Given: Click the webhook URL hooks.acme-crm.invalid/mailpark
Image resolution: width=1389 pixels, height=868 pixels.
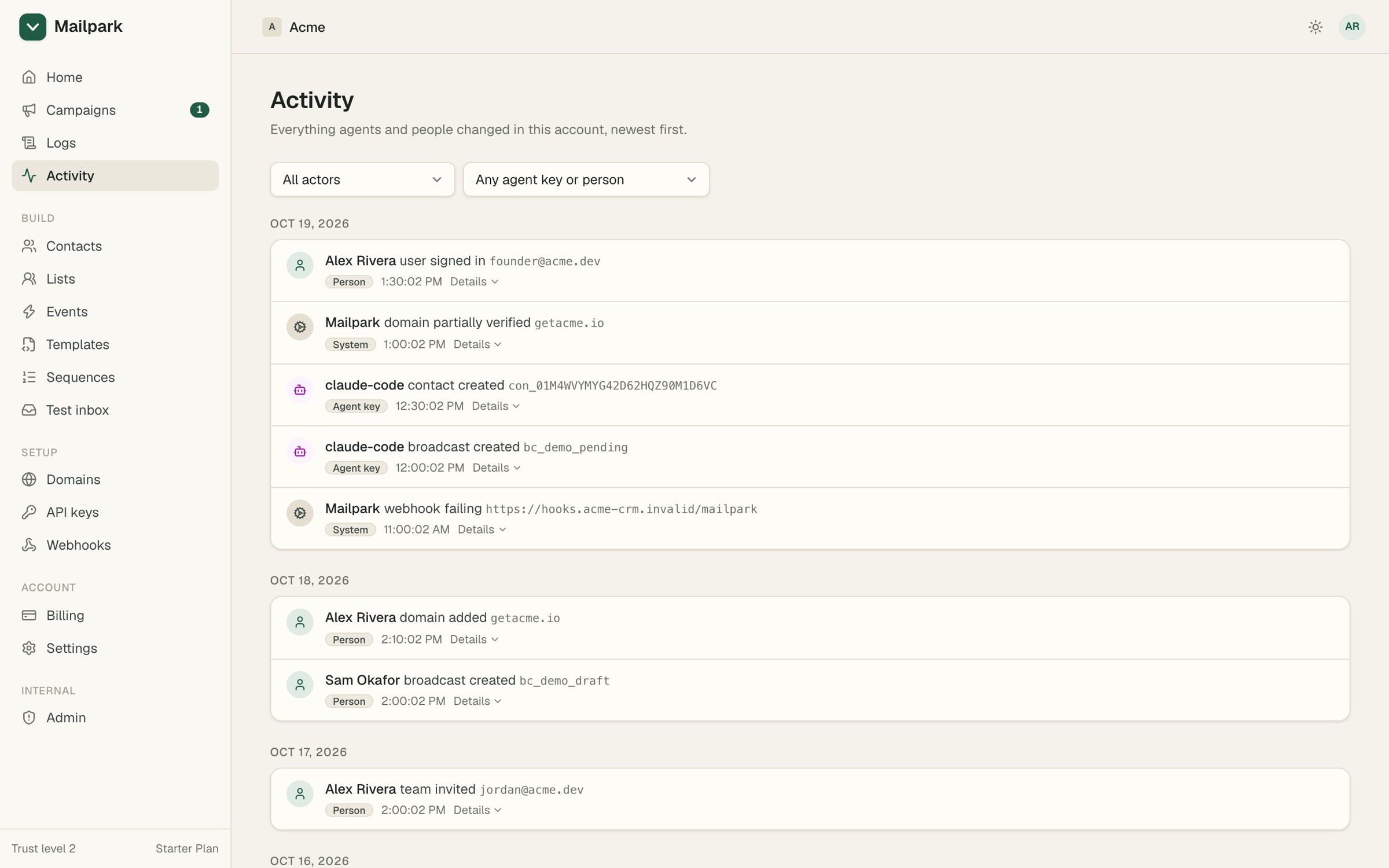Looking at the screenshot, I should click(x=621, y=509).
